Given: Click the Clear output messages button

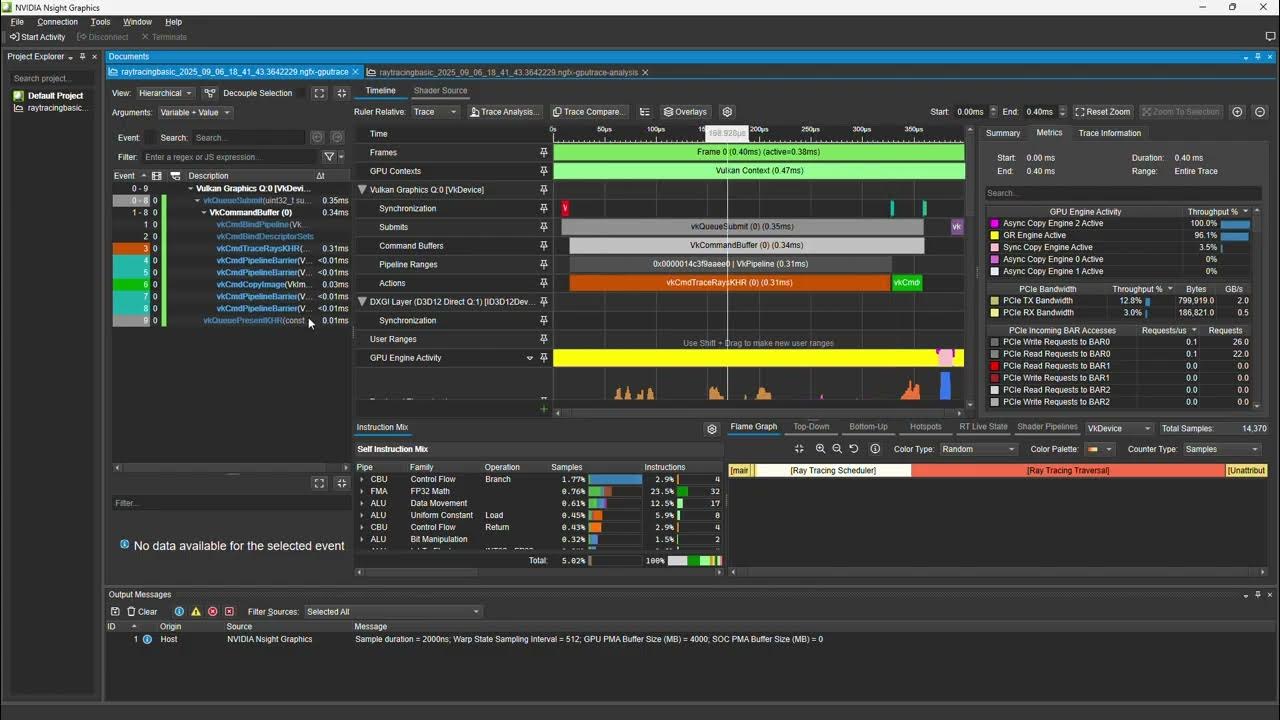Looking at the screenshot, I should click(x=142, y=612).
